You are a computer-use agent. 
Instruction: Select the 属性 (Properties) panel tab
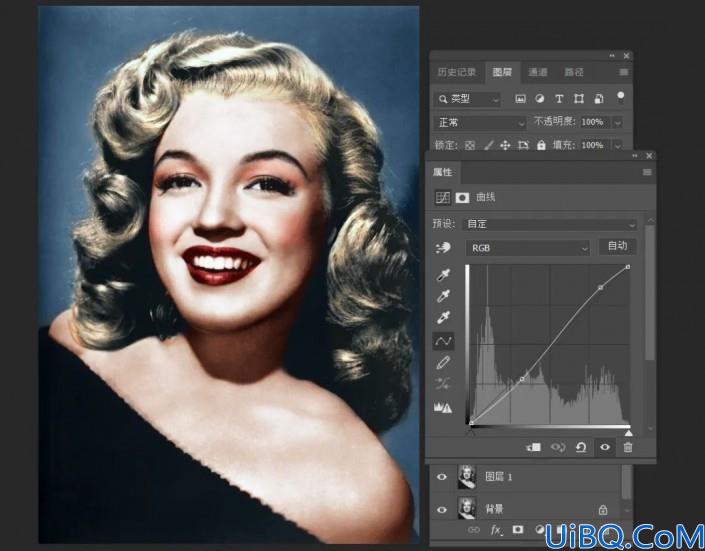pyautogui.click(x=442, y=172)
